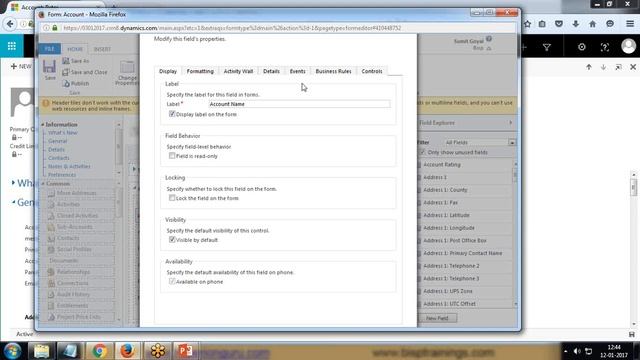
Task: Open the Activity Wall tab
Action: [x=238, y=71]
